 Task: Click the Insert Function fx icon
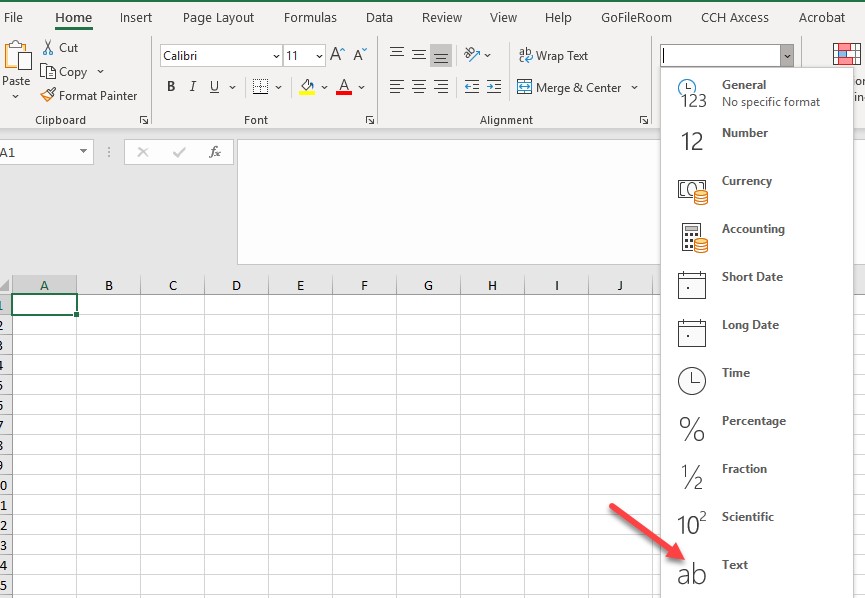pos(214,152)
